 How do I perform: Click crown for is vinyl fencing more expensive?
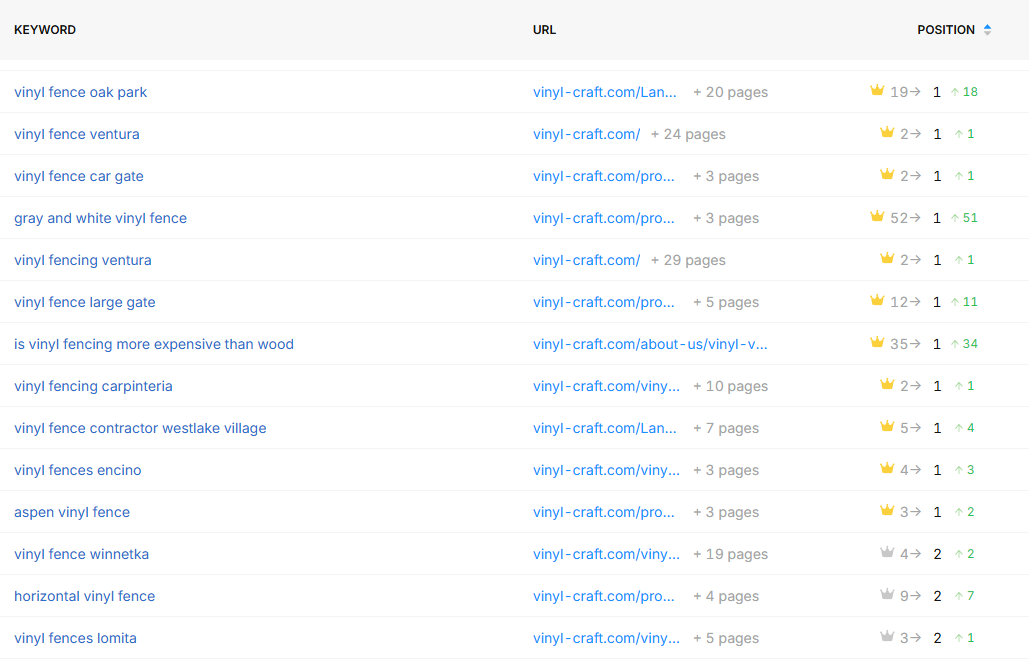click(877, 343)
